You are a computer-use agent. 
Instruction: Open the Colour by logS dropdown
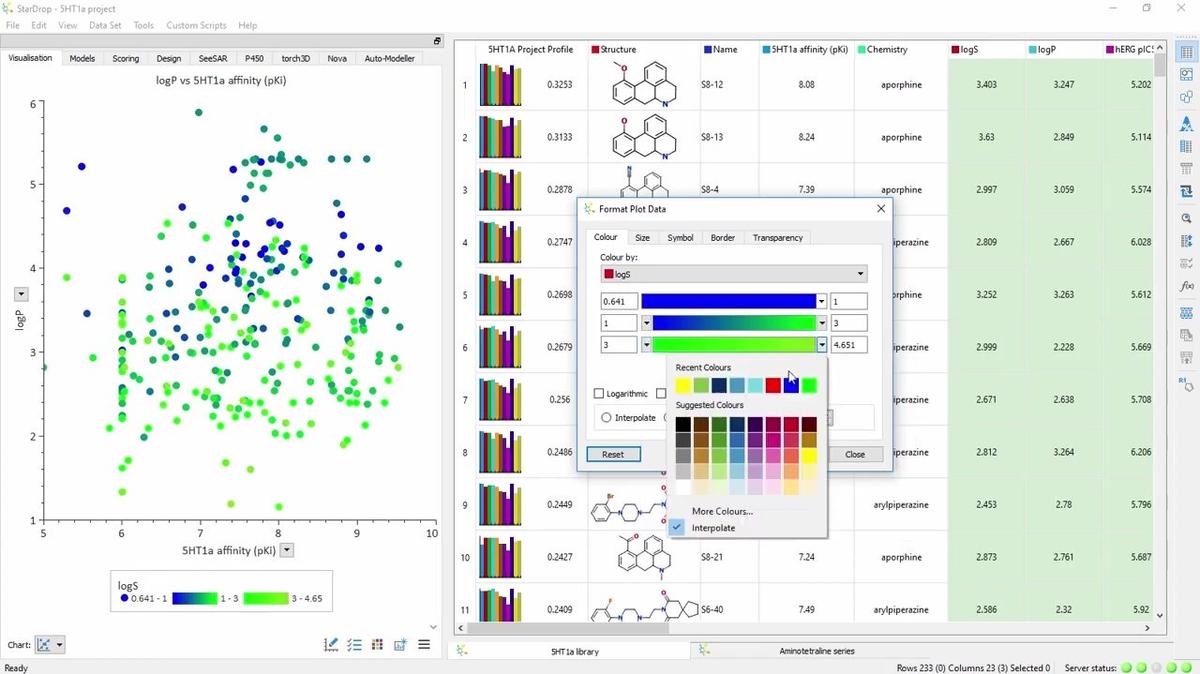pyautogui.click(x=734, y=274)
